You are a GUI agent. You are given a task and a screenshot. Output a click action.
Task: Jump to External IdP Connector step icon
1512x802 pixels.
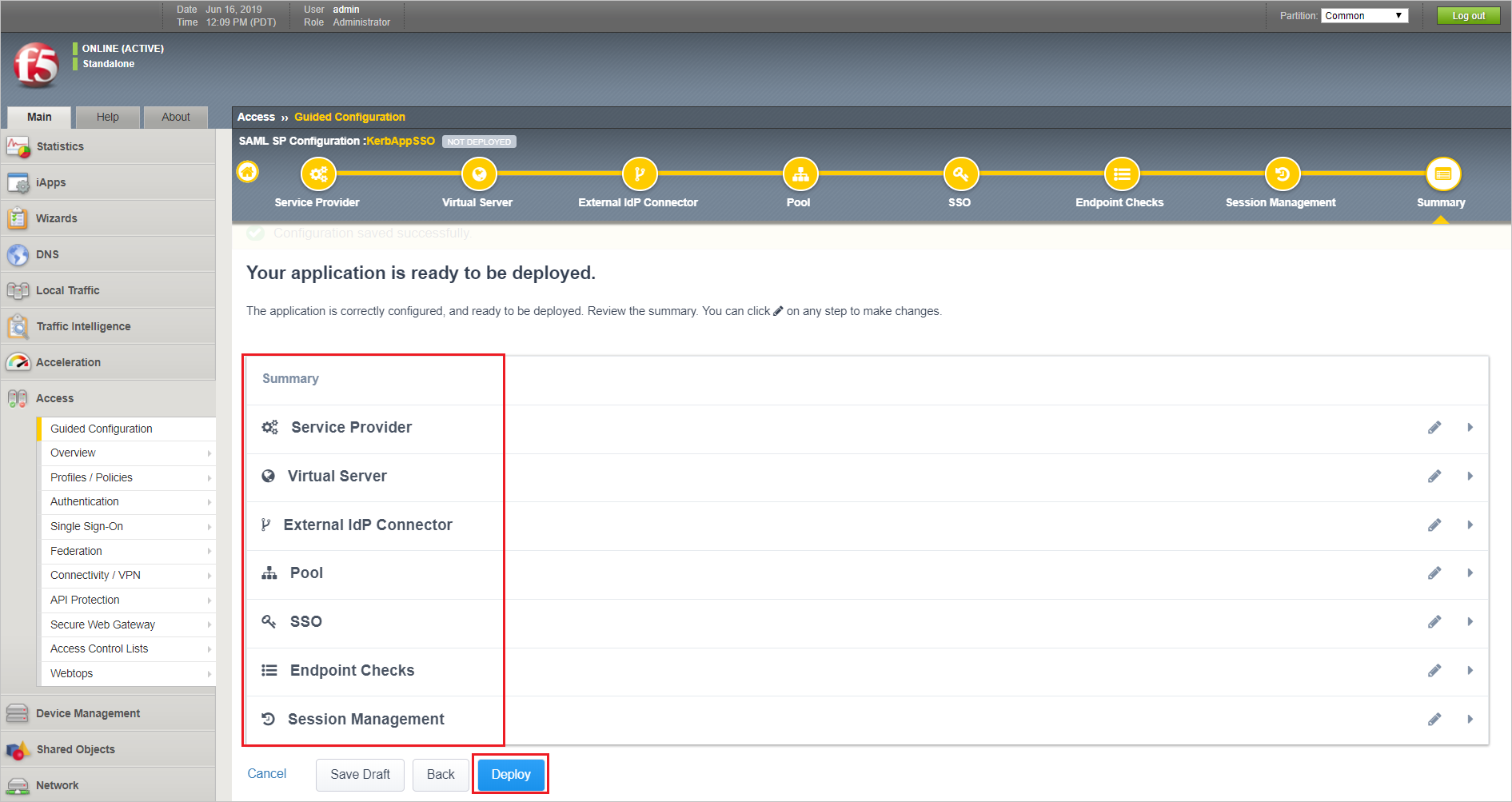pyautogui.click(x=640, y=174)
